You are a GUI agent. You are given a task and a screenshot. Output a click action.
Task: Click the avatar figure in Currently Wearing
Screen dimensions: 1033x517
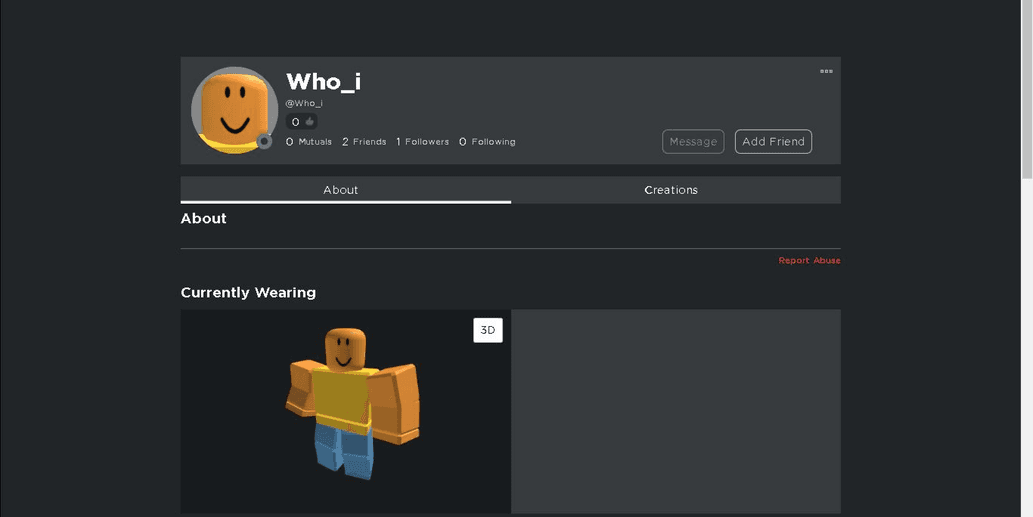point(352,403)
